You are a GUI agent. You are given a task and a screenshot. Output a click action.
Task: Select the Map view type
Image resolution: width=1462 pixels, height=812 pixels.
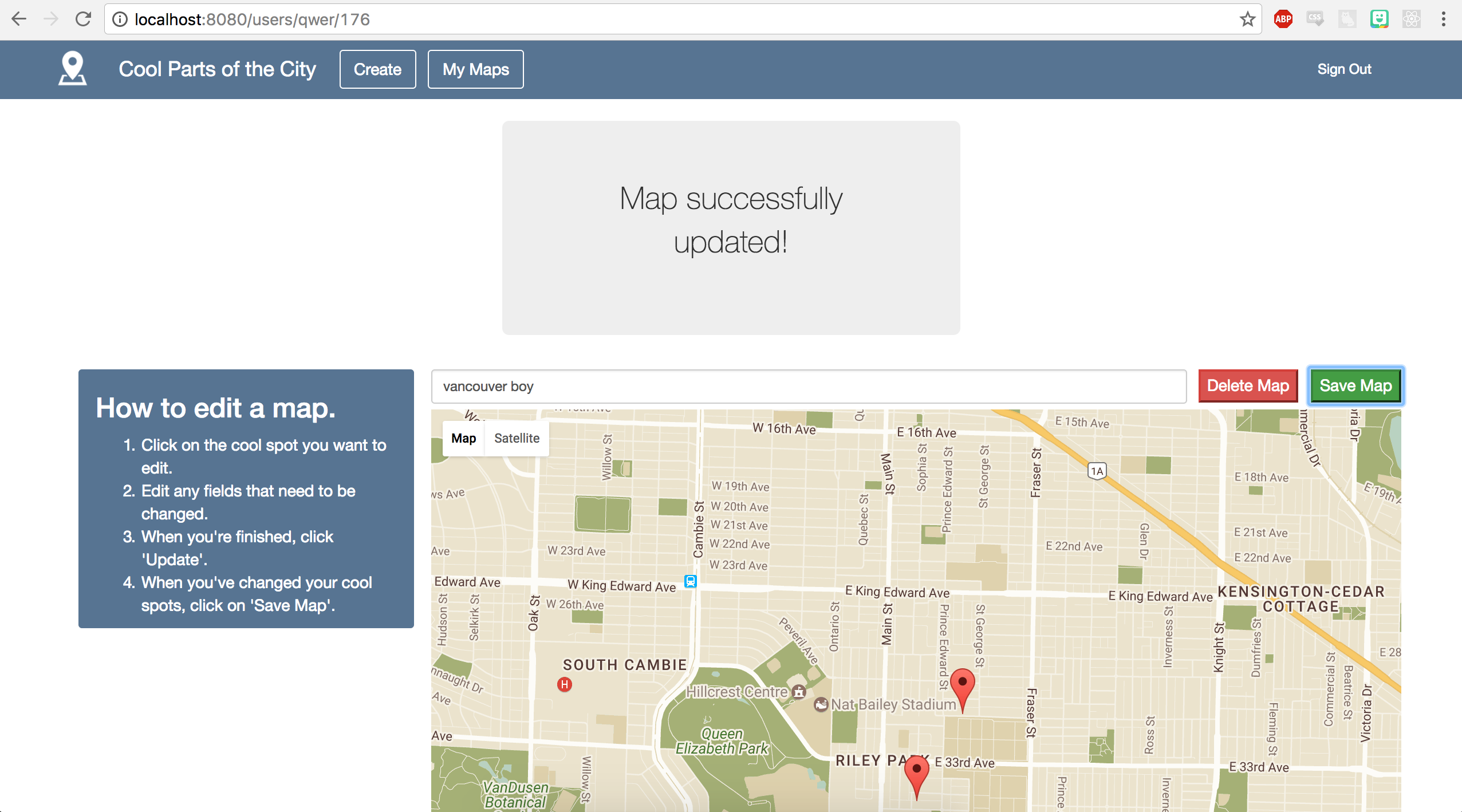click(463, 438)
